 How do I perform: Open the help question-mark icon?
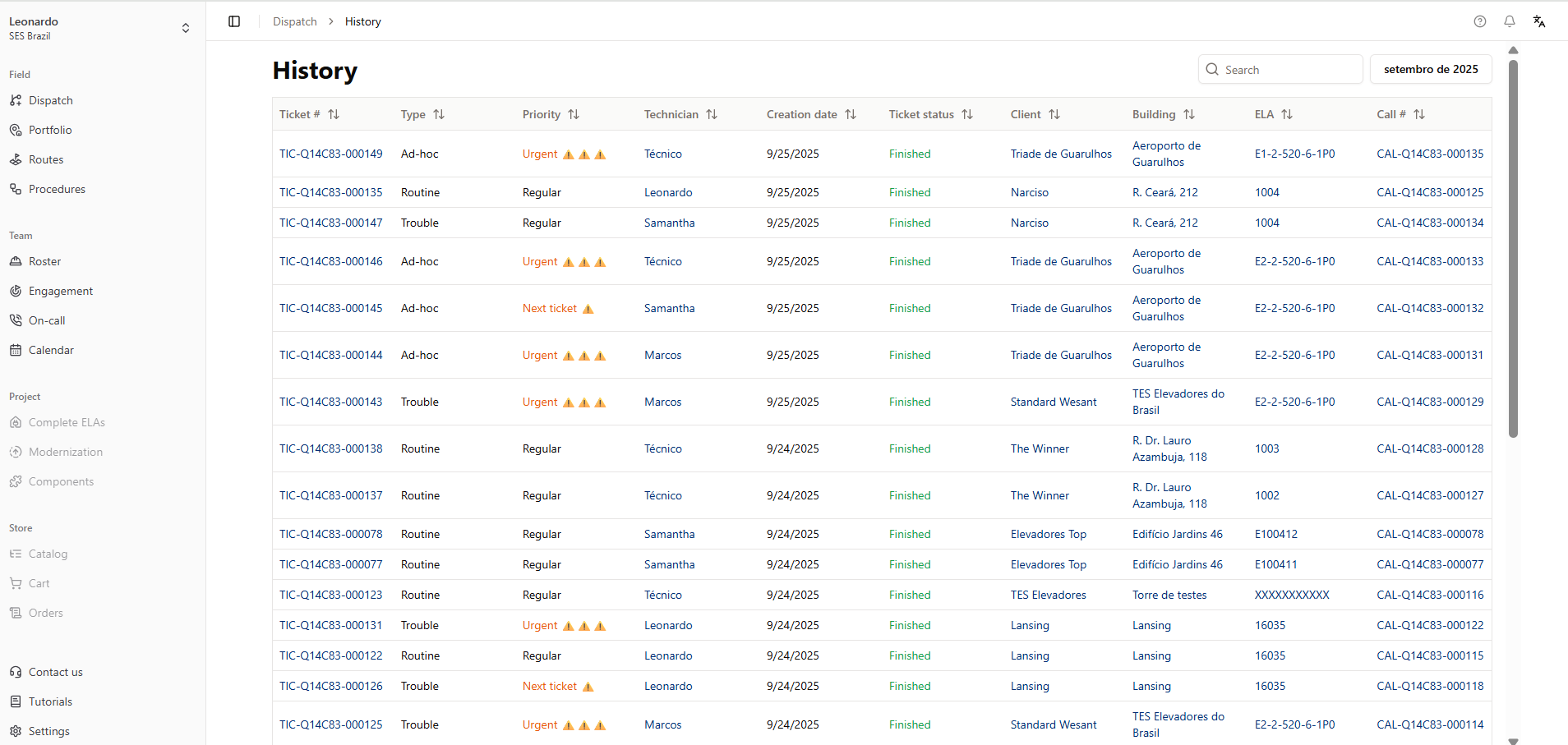[1480, 21]
